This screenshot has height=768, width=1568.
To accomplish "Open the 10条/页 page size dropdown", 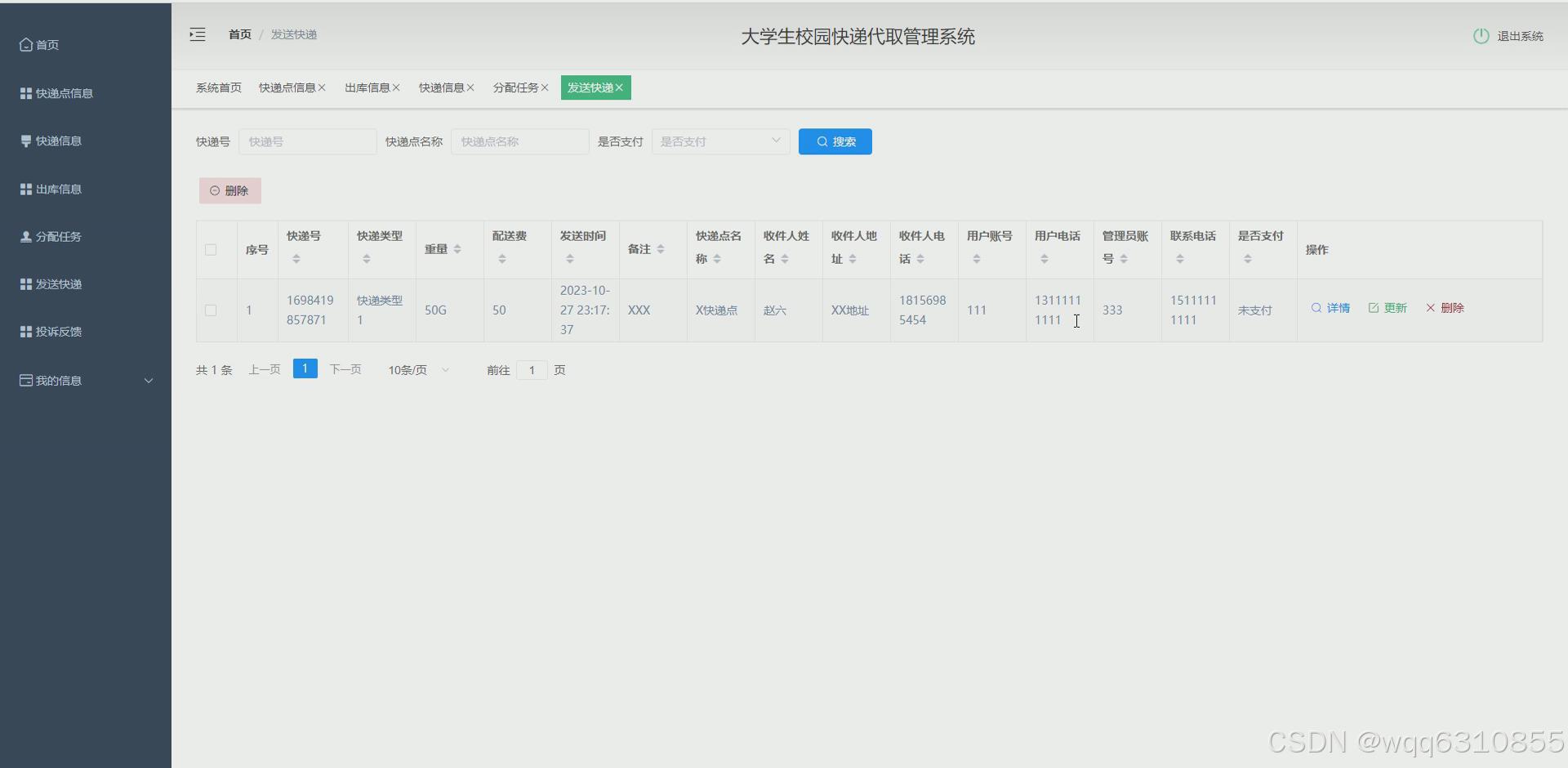I will click(416, 369).
